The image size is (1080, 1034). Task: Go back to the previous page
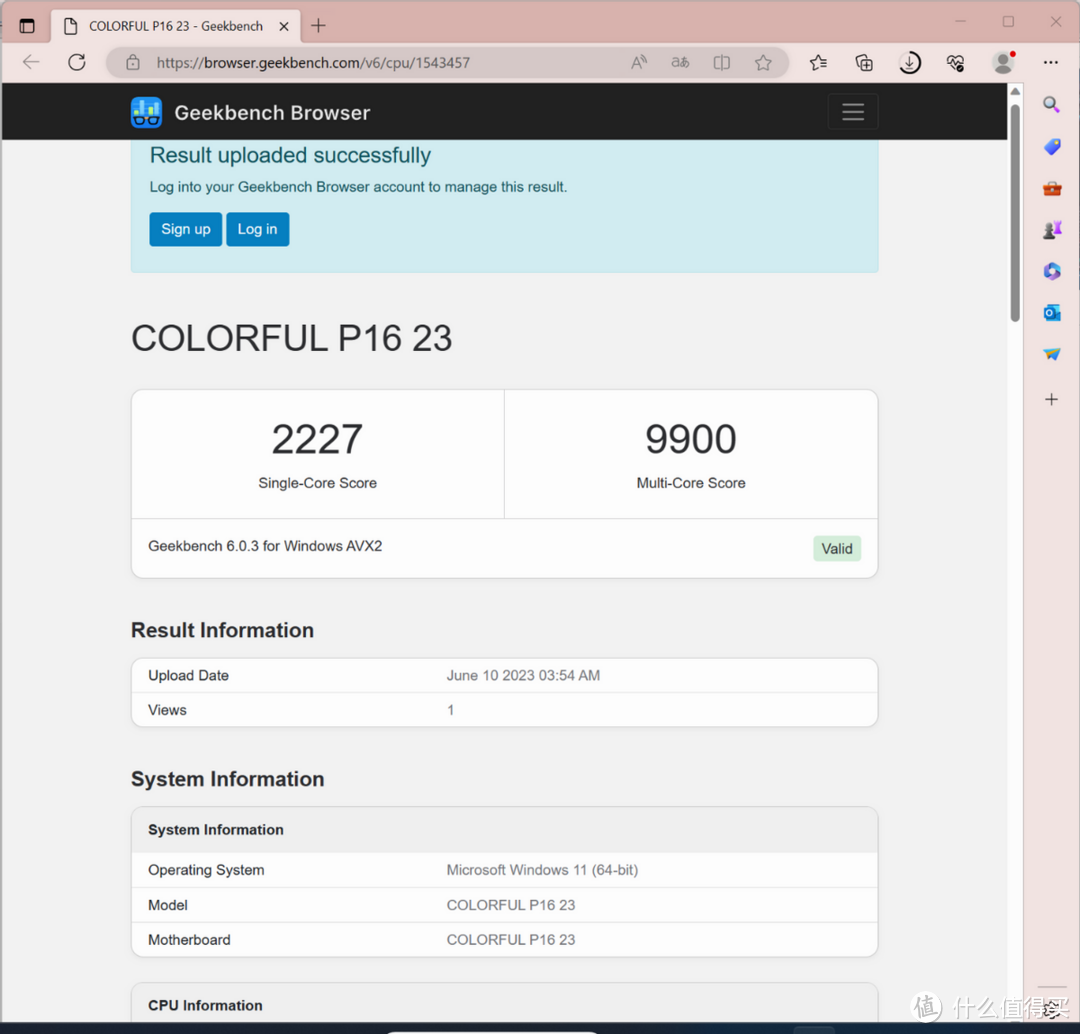tap(31, 63)
